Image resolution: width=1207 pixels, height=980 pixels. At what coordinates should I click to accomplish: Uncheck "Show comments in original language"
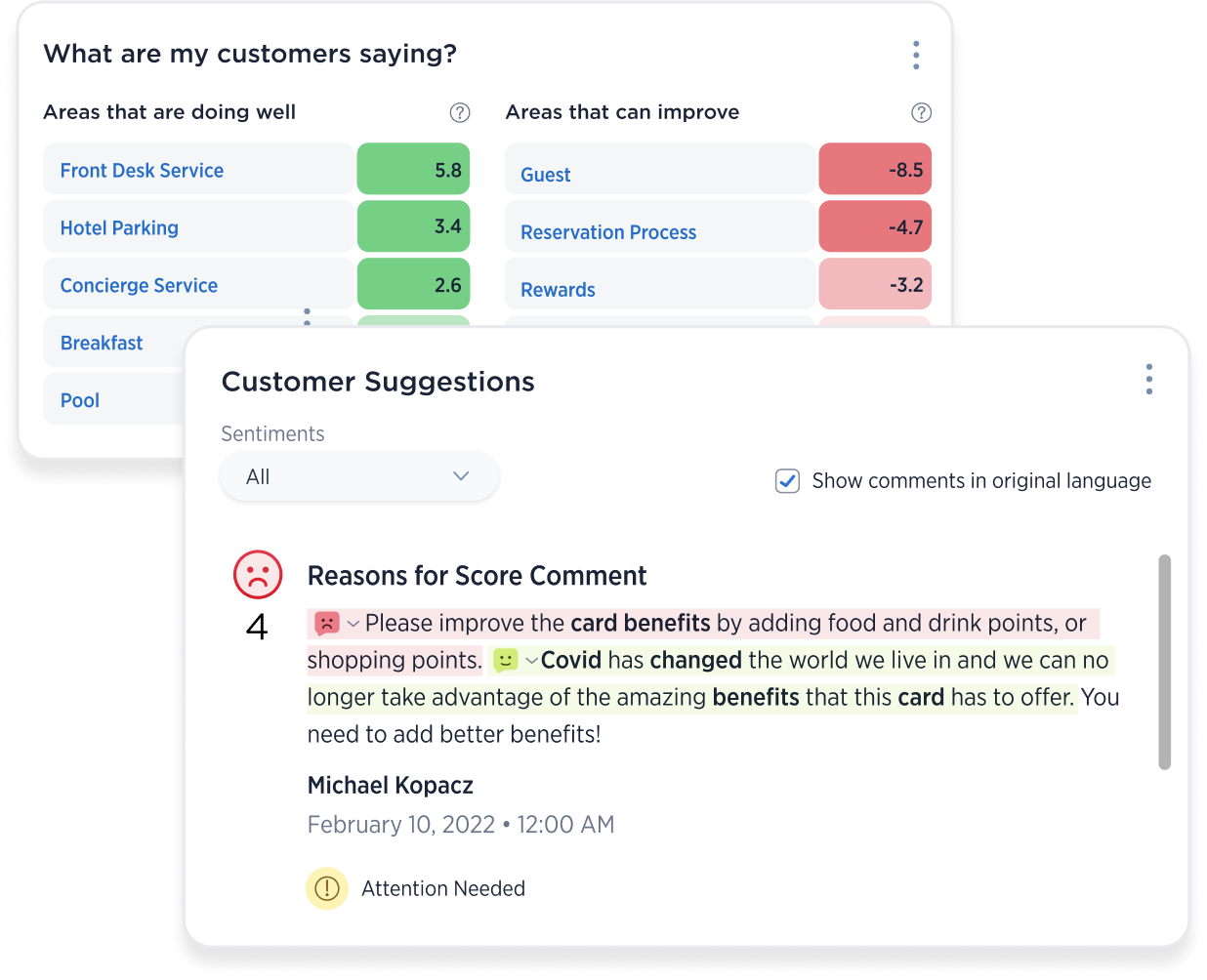pos(787,481)
